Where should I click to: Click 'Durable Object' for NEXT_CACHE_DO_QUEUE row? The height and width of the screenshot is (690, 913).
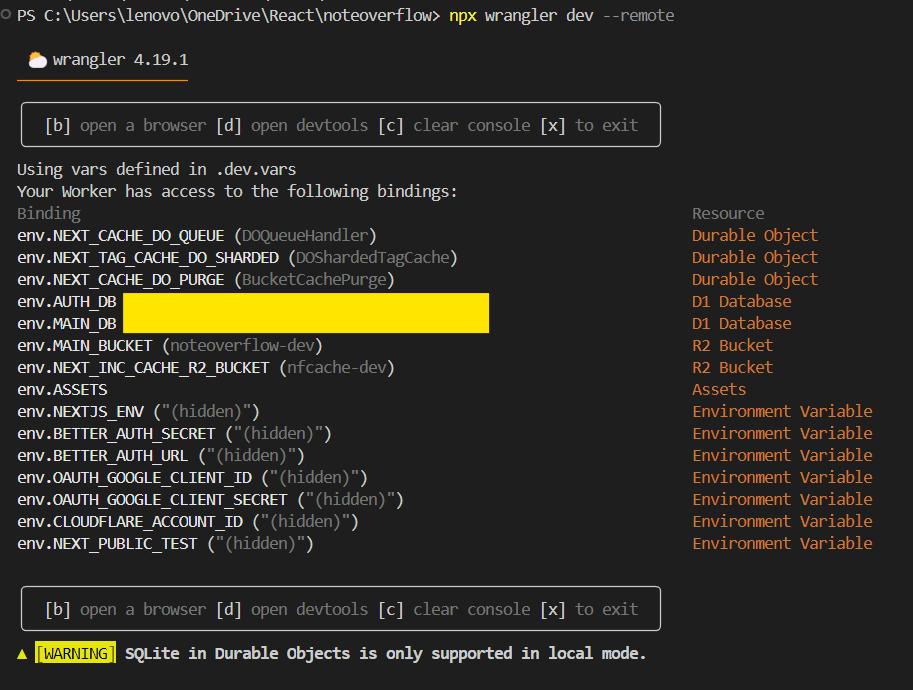point(755,236)
